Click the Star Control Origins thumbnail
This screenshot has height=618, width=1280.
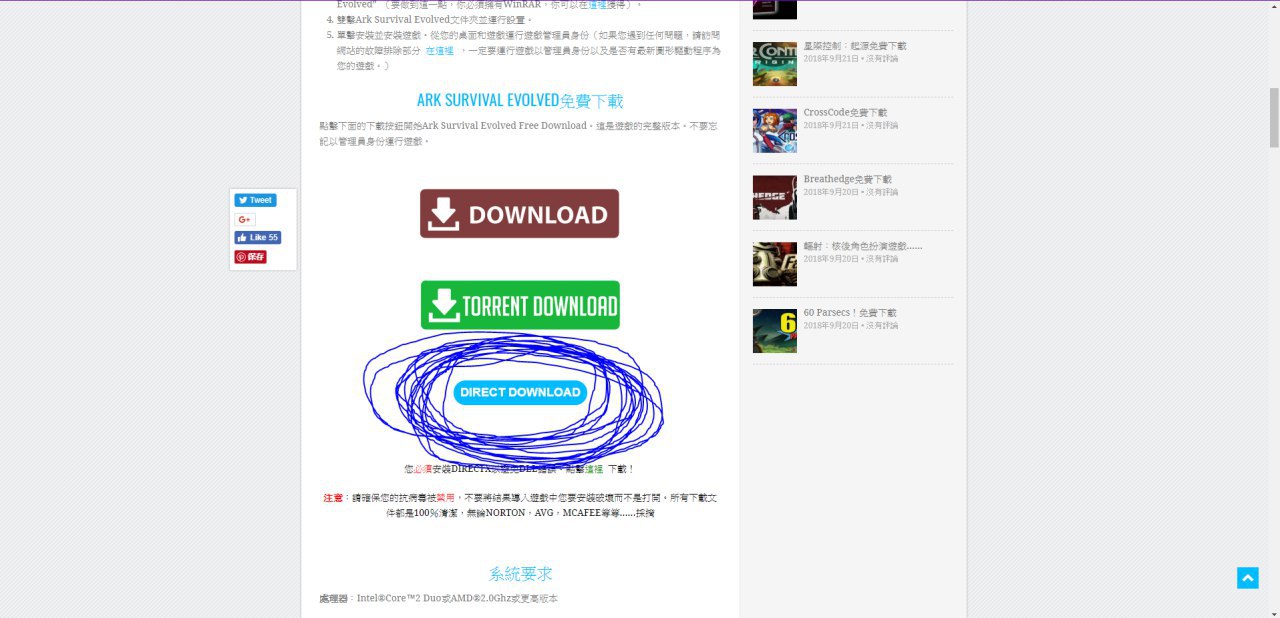[x=775, y=64]
